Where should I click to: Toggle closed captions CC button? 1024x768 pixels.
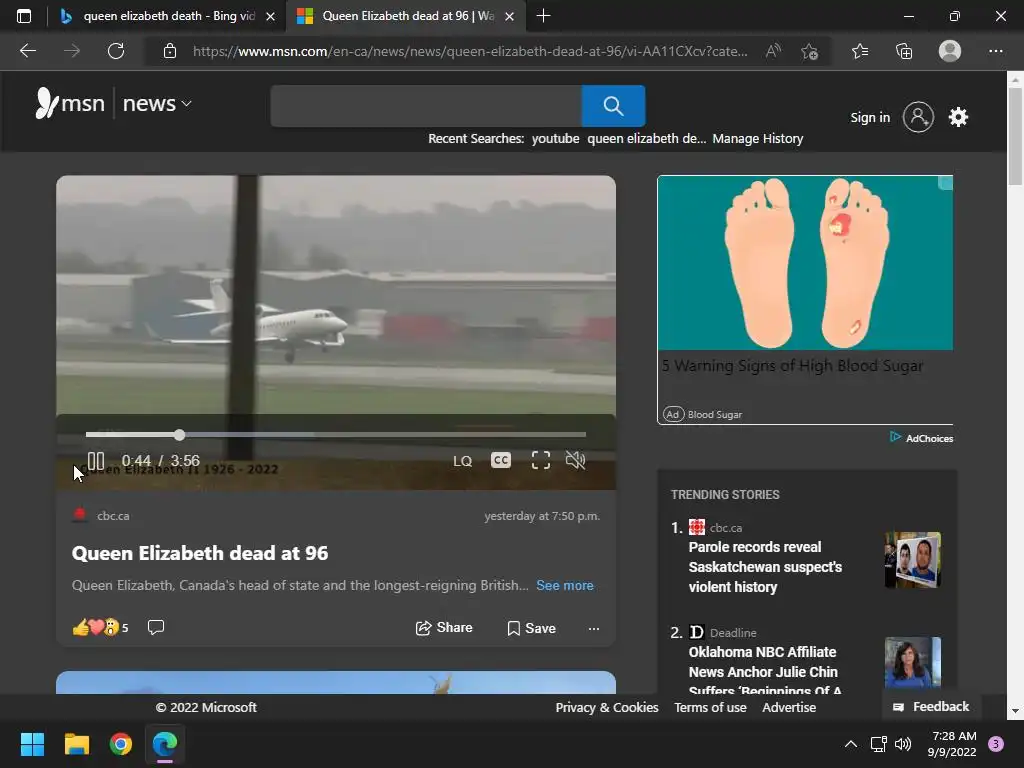(501, 460)
